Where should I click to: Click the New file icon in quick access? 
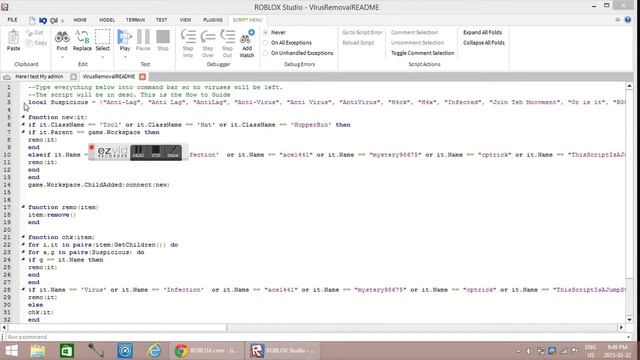coord(32,20)
